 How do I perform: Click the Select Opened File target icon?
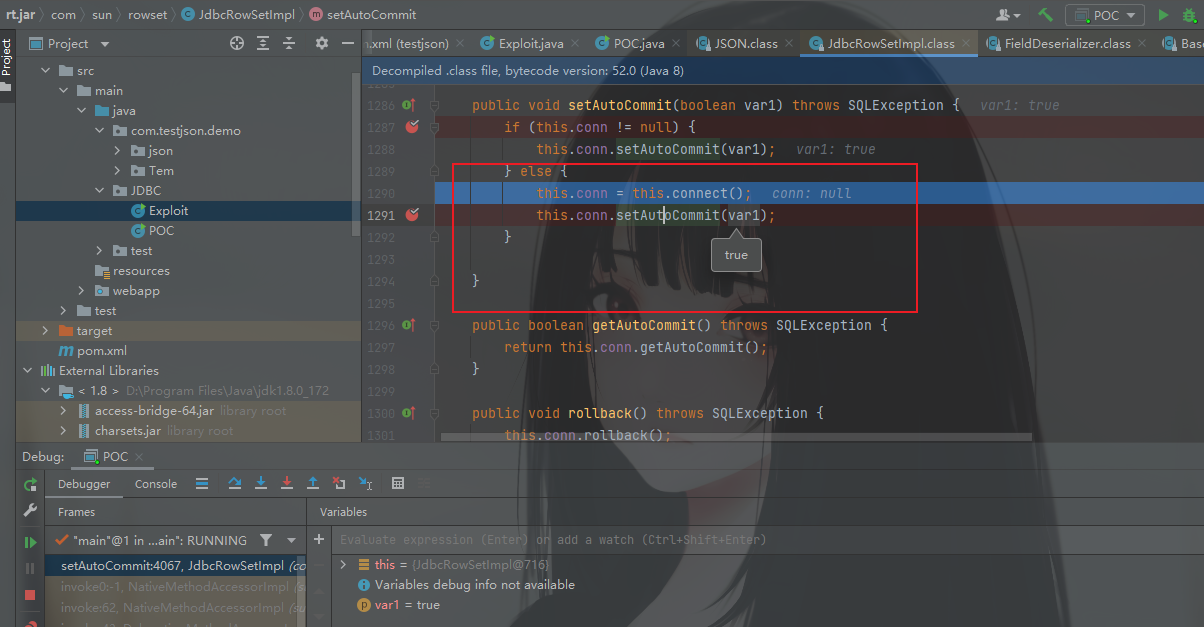237,44
